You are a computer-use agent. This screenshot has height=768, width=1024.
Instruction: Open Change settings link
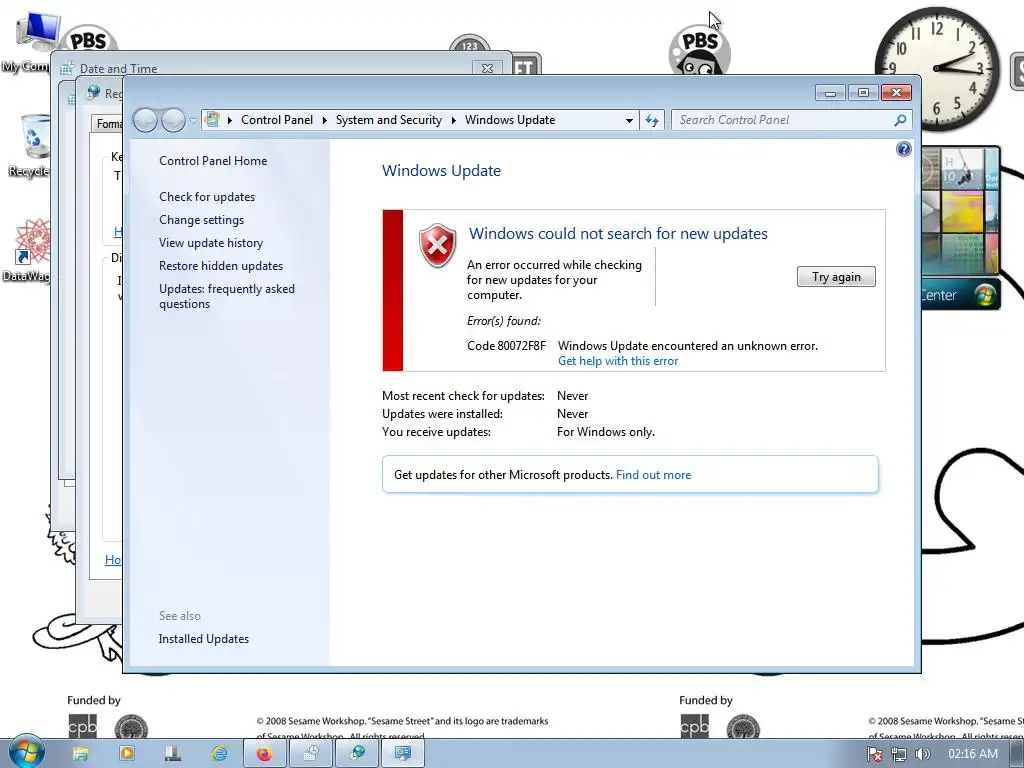coord(201,220)
